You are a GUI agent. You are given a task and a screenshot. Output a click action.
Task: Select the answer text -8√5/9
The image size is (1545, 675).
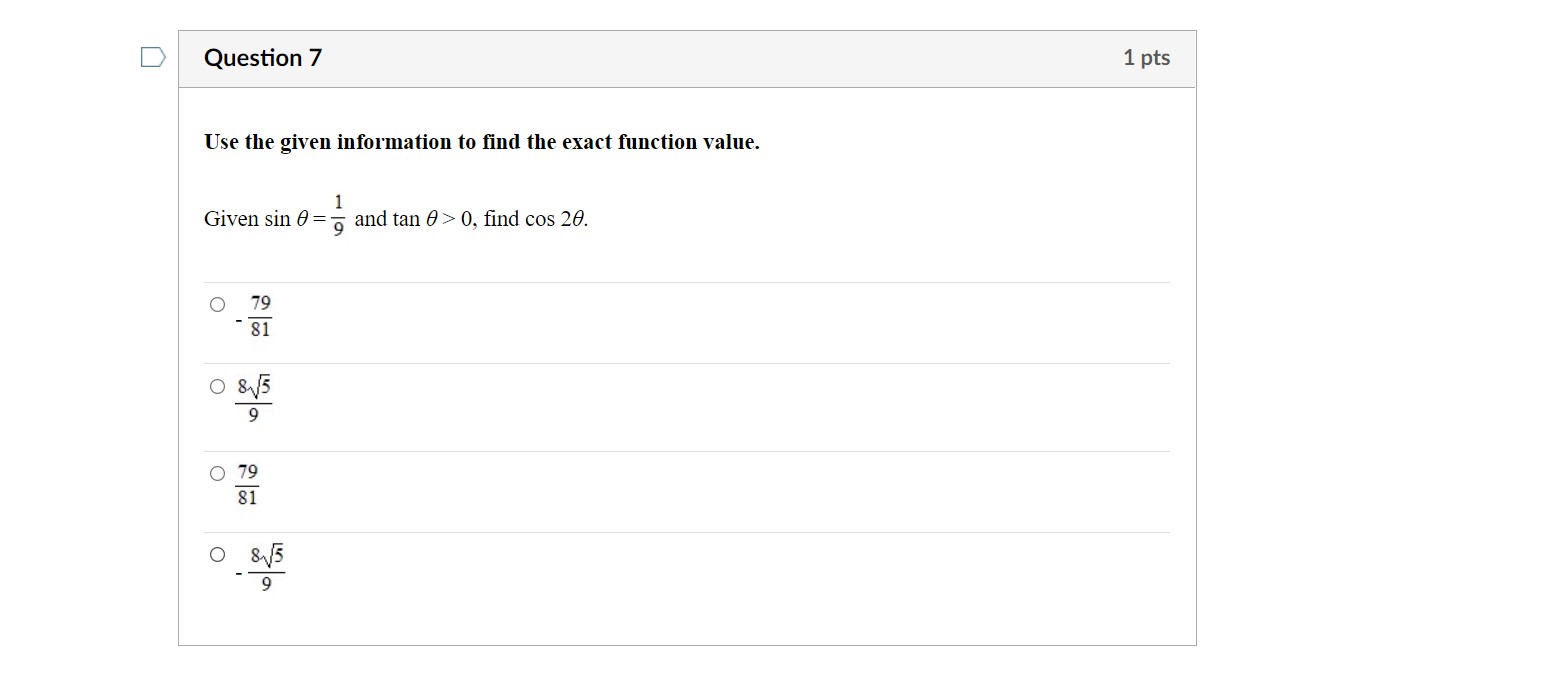[260, 566]
